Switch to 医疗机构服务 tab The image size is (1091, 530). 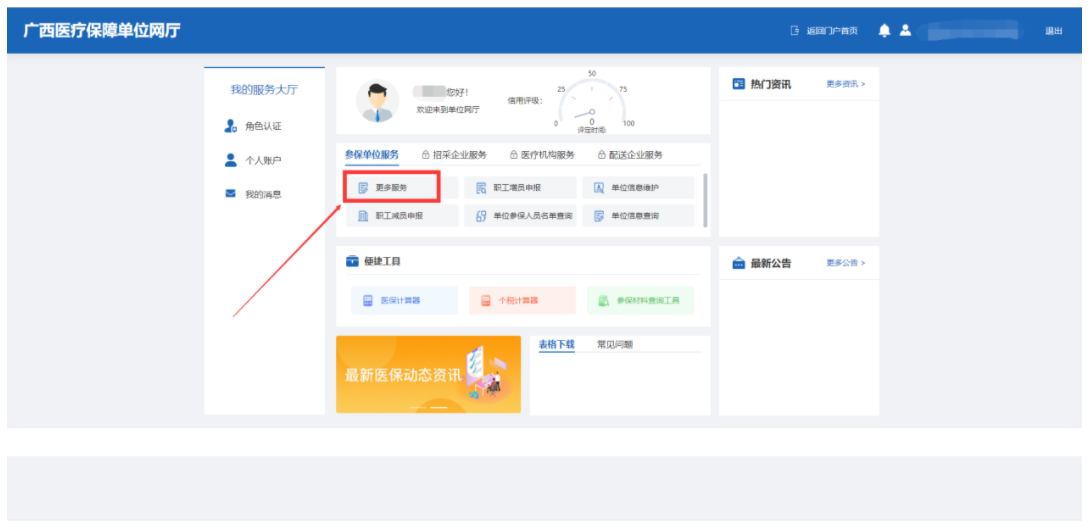point(542,155)
